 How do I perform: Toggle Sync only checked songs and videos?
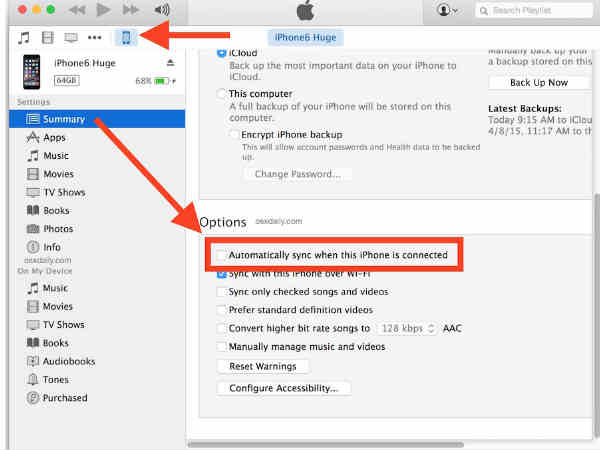click(x=221, y=291)
